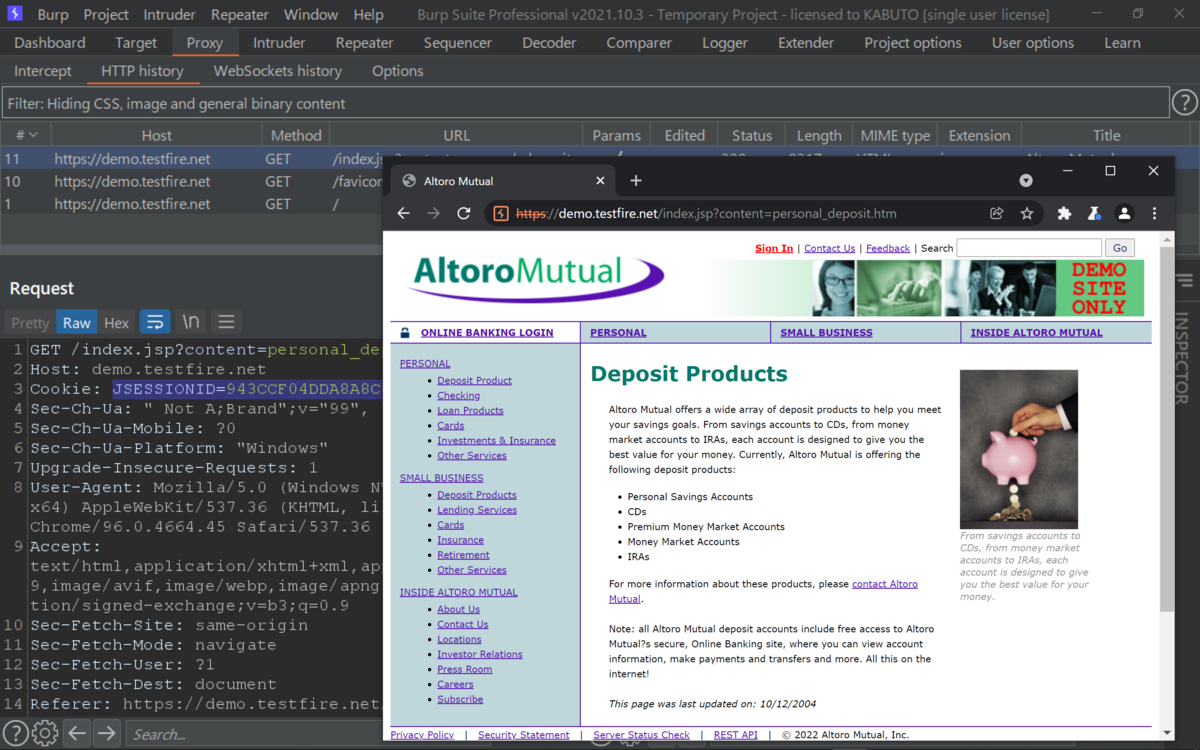Click the Sign In link
The image size is (1200, 750).
click(x=774, y=248)
